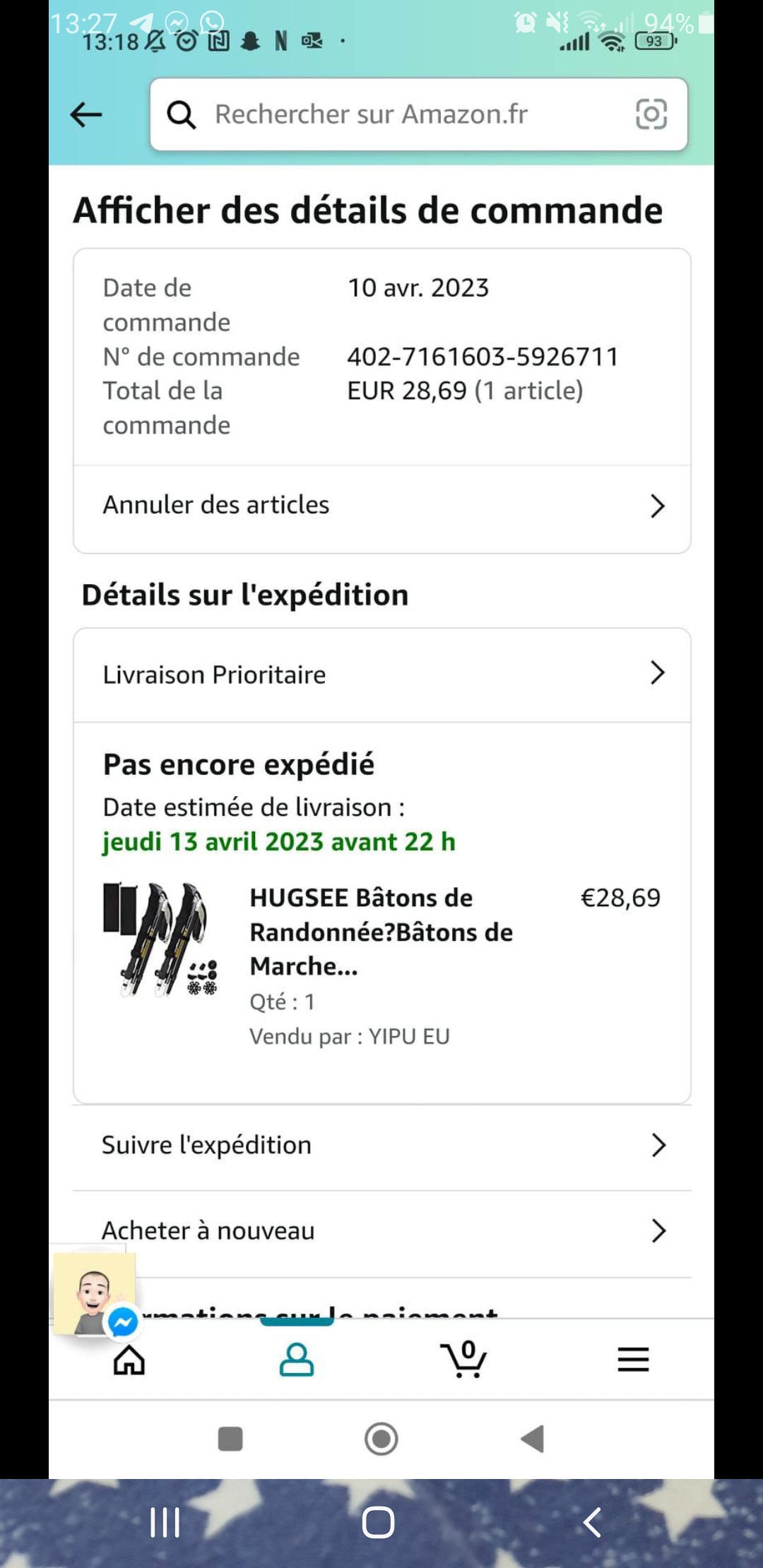
Task: Tap the recorded video's stop square button
Action: pyautogui.click(x=230, y=1439)
